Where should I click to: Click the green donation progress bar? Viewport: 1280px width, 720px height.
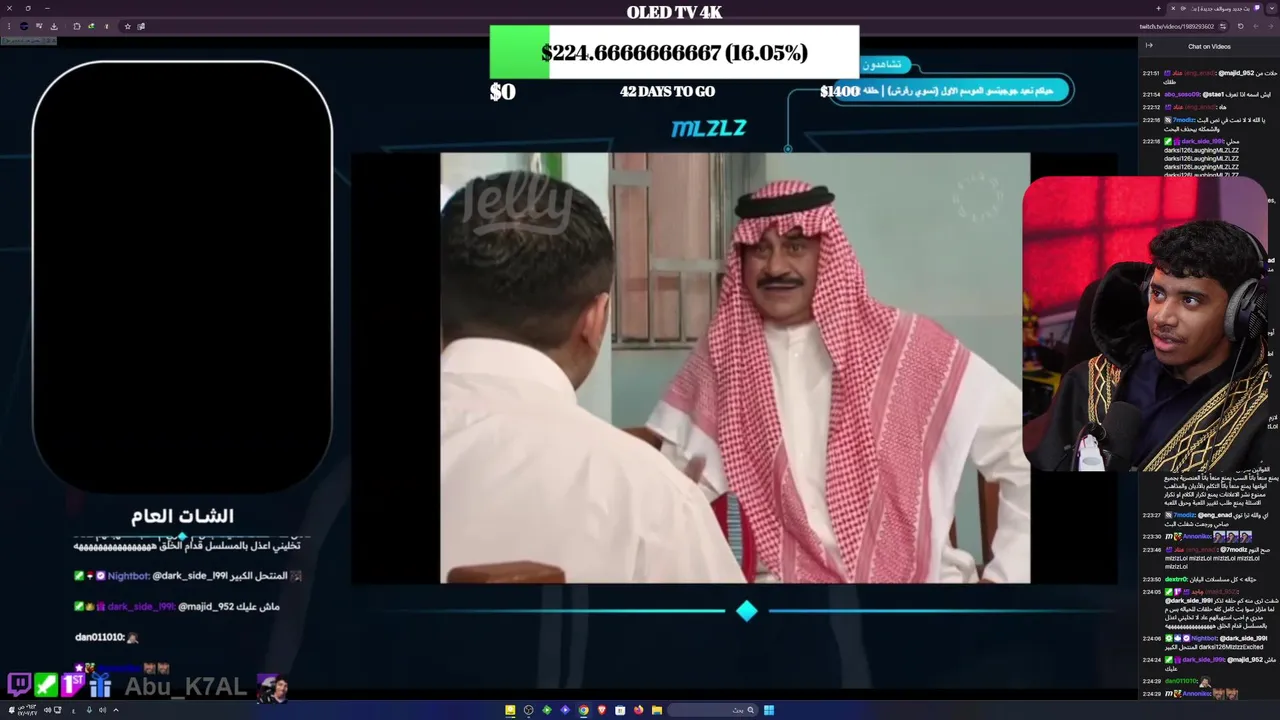click(x=519, y=52)
